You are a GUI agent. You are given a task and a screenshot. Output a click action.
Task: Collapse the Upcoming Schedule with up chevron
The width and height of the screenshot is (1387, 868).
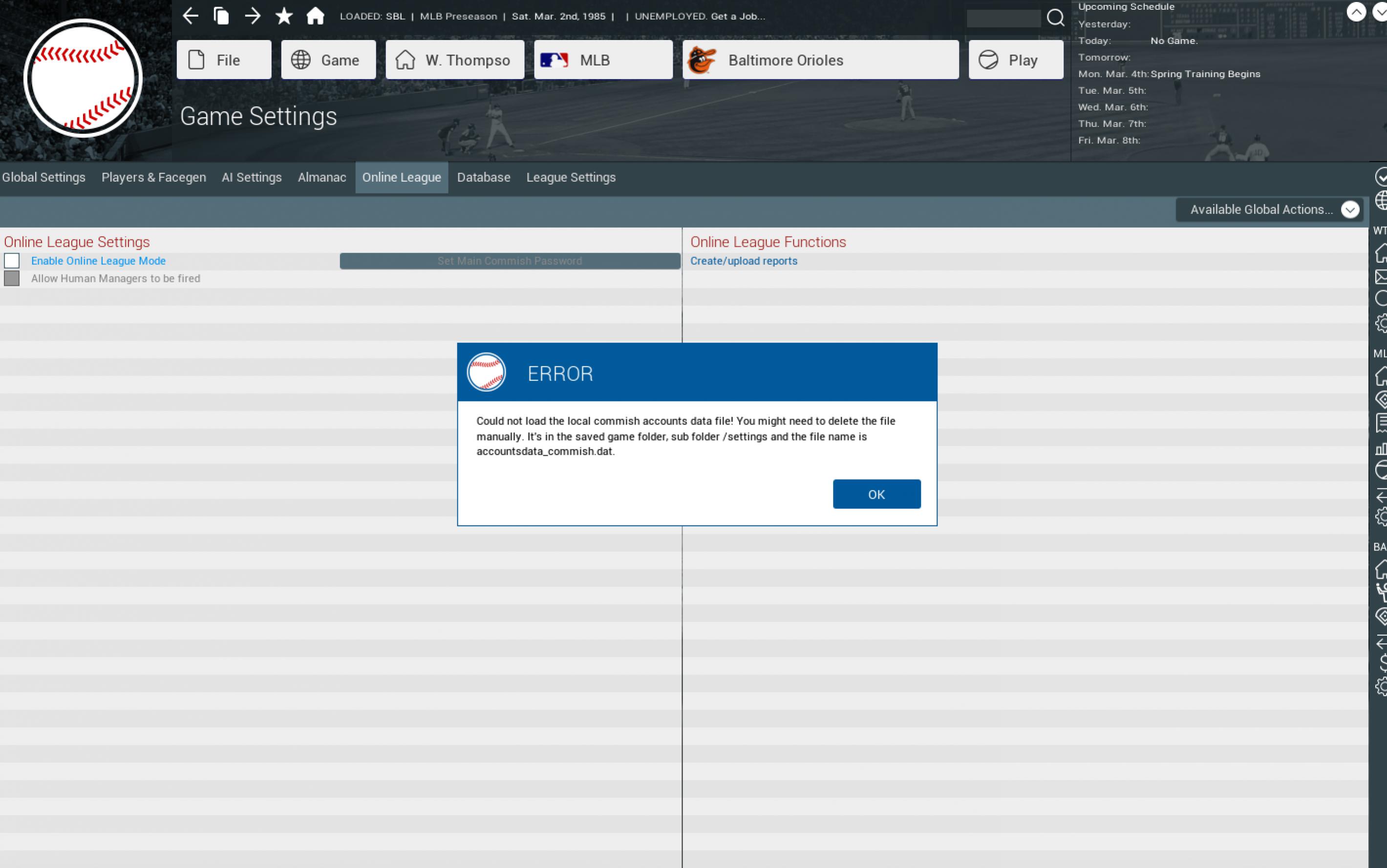1355,12
